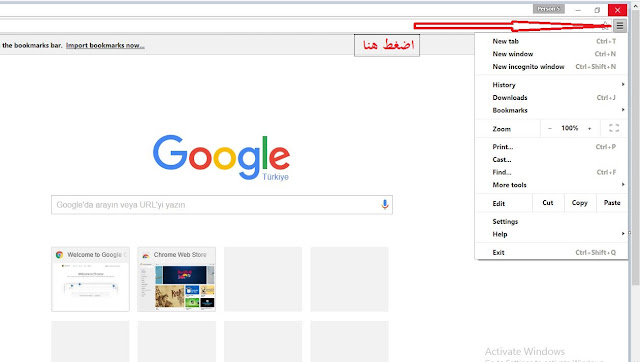
Task: Open New incognito window
Action: coord(551,67)
